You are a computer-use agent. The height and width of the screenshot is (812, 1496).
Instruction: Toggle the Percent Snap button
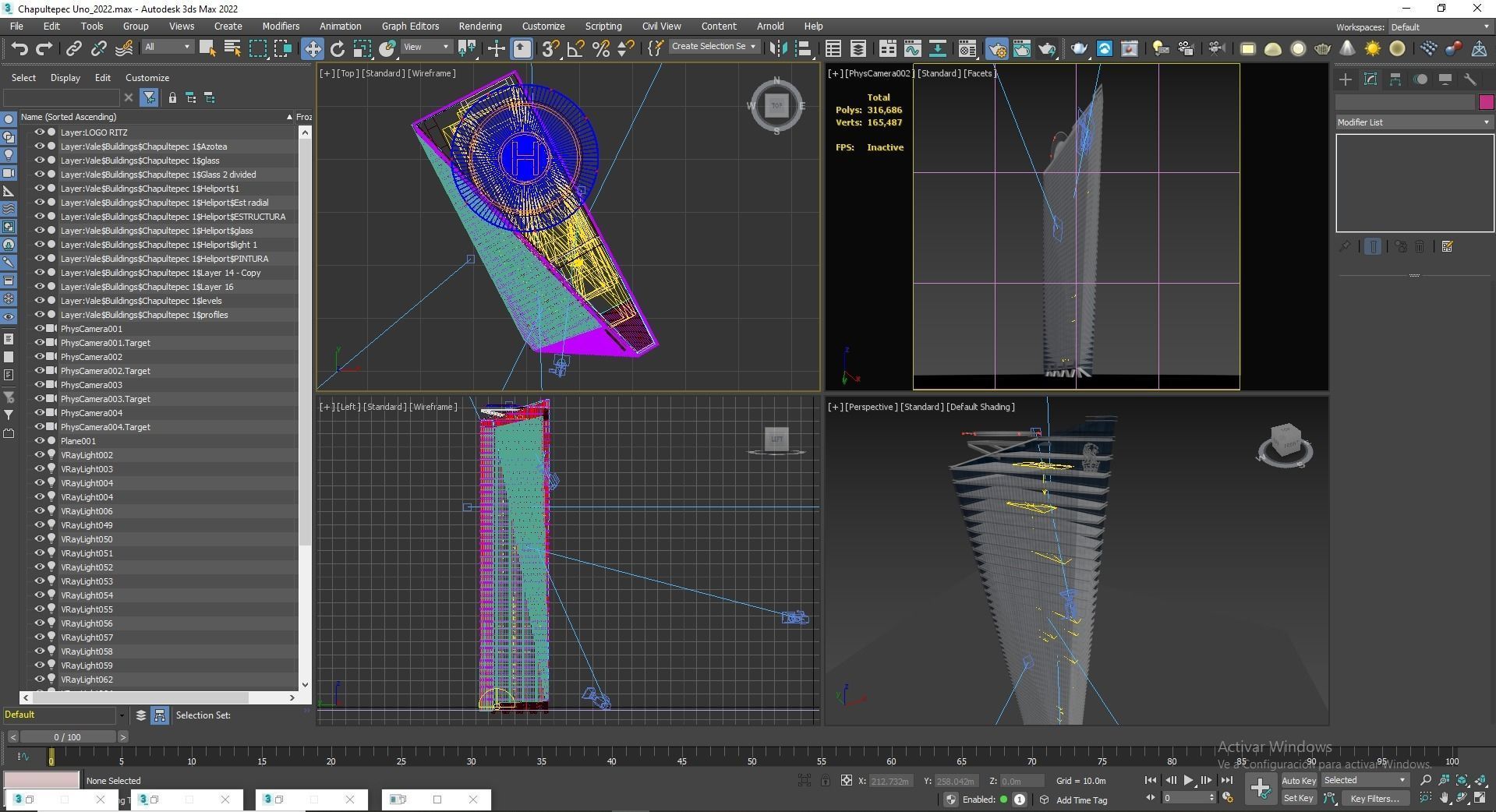(x=600, y=48)
